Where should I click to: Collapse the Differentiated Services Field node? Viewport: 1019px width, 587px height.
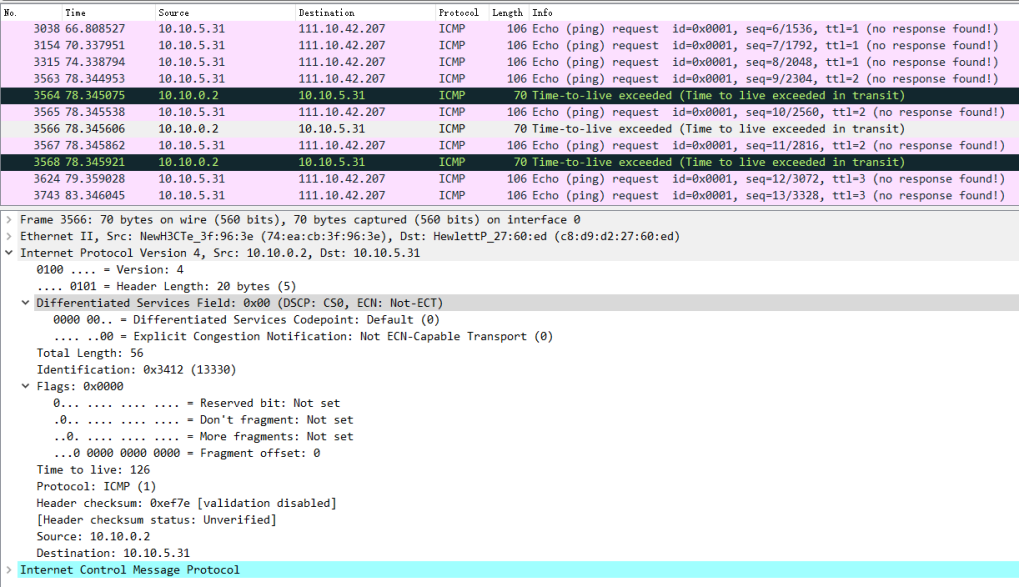coord(25,303)
